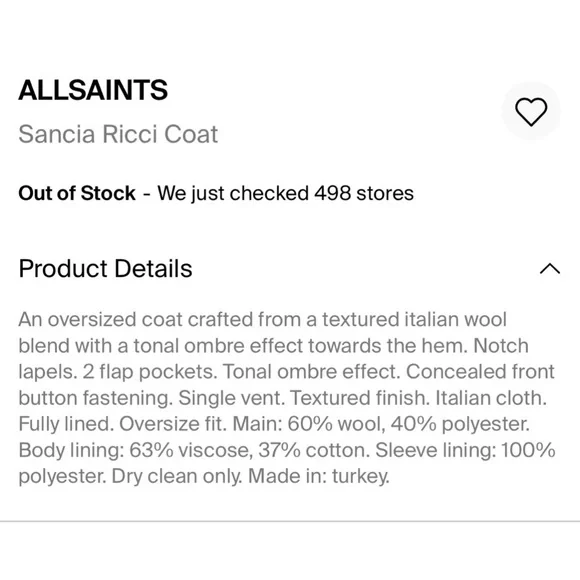Click the 'Notch' lapels text at line end

coord(501,345)
